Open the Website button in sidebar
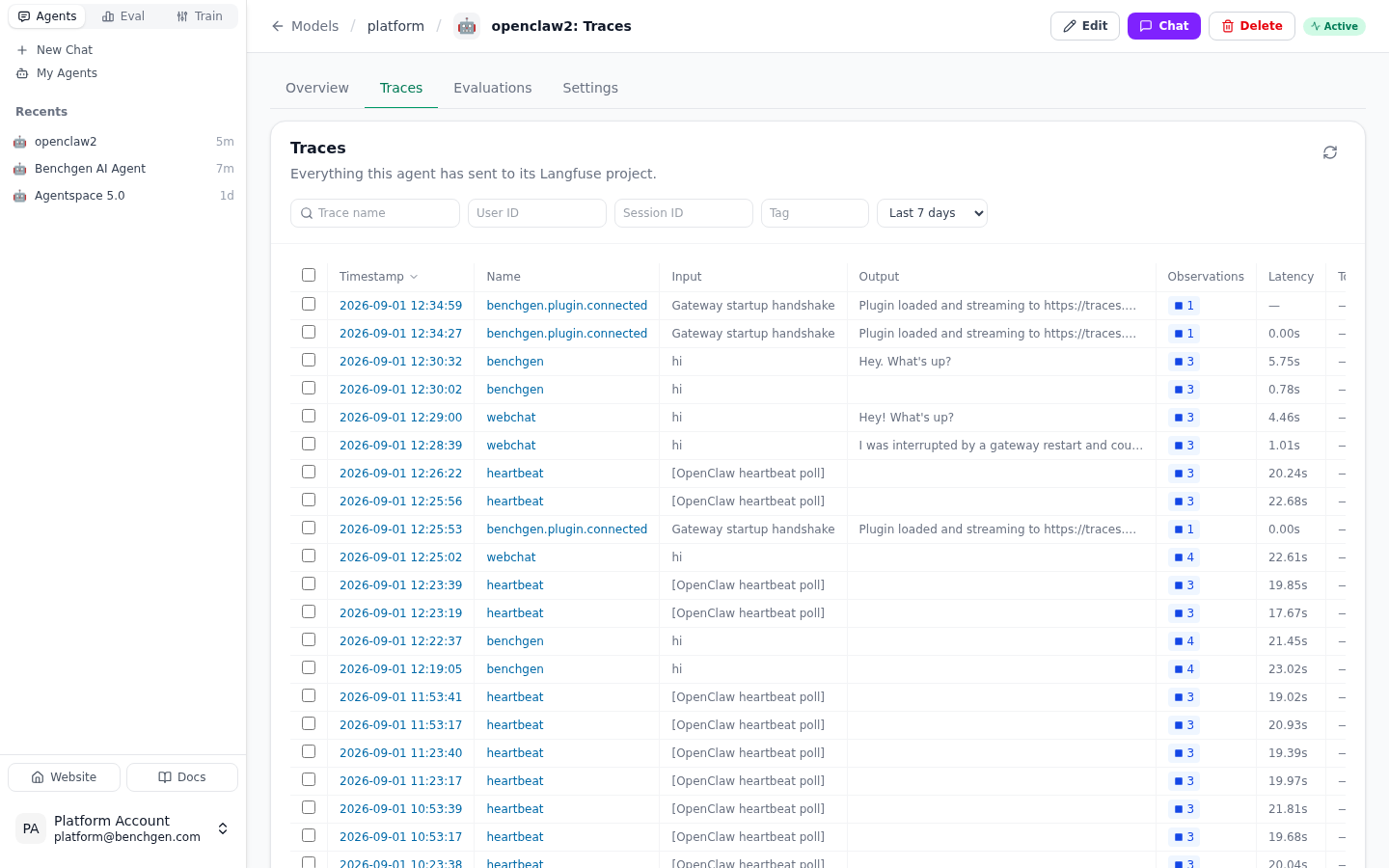This screenshot has height=868, width=1389. [64, 777]
